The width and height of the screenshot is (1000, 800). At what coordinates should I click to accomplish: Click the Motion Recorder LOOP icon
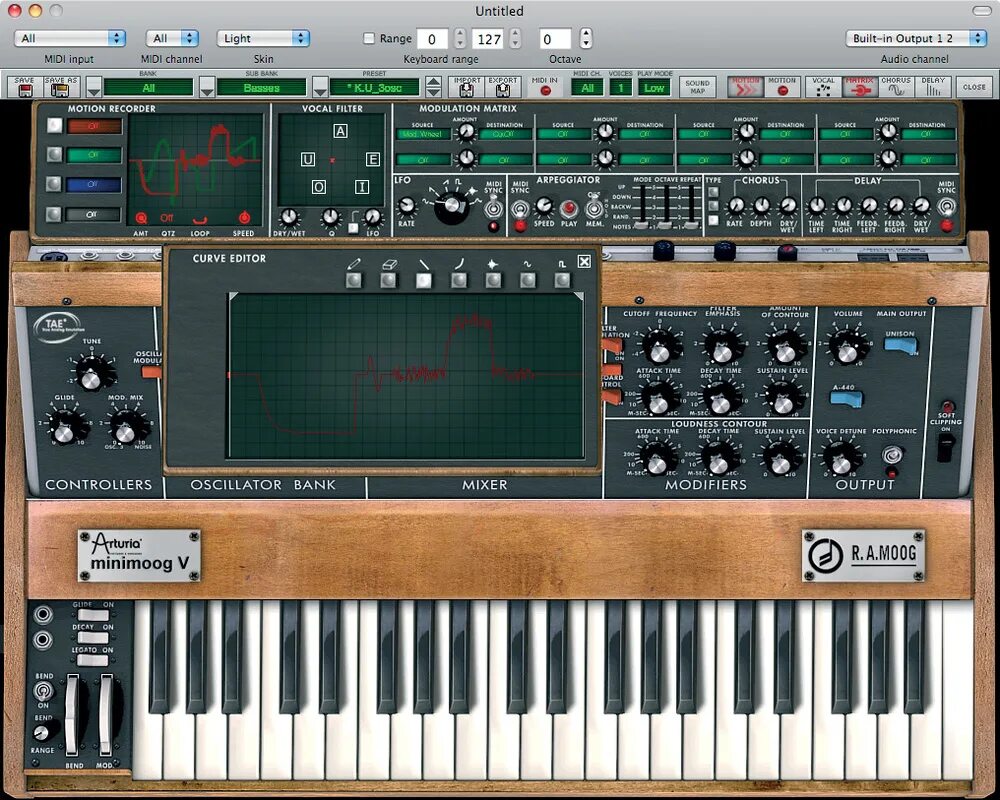click(x=200, y=220)
